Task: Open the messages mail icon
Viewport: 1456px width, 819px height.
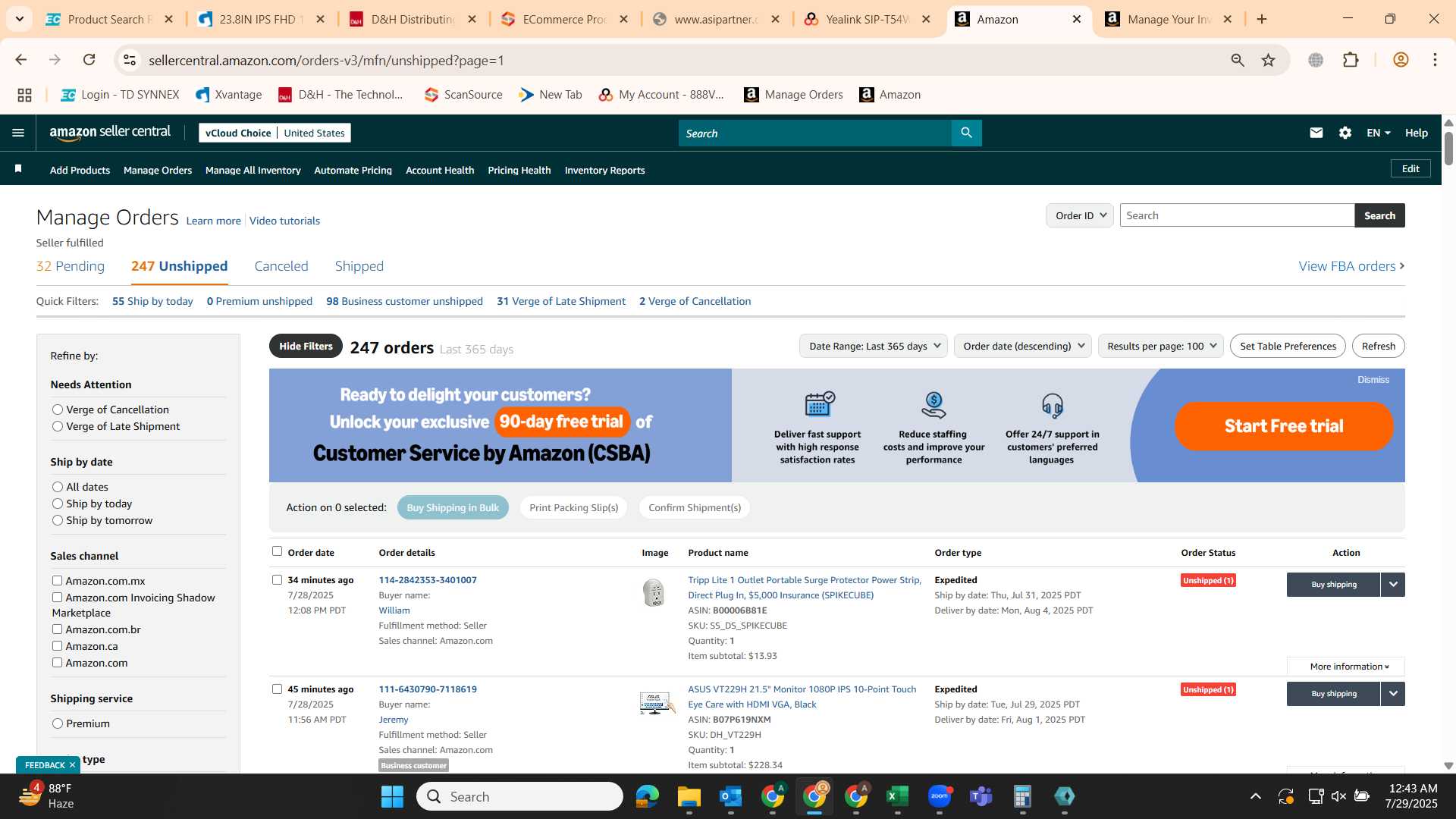Action: pyautogui.click(x=1316, y=133)
